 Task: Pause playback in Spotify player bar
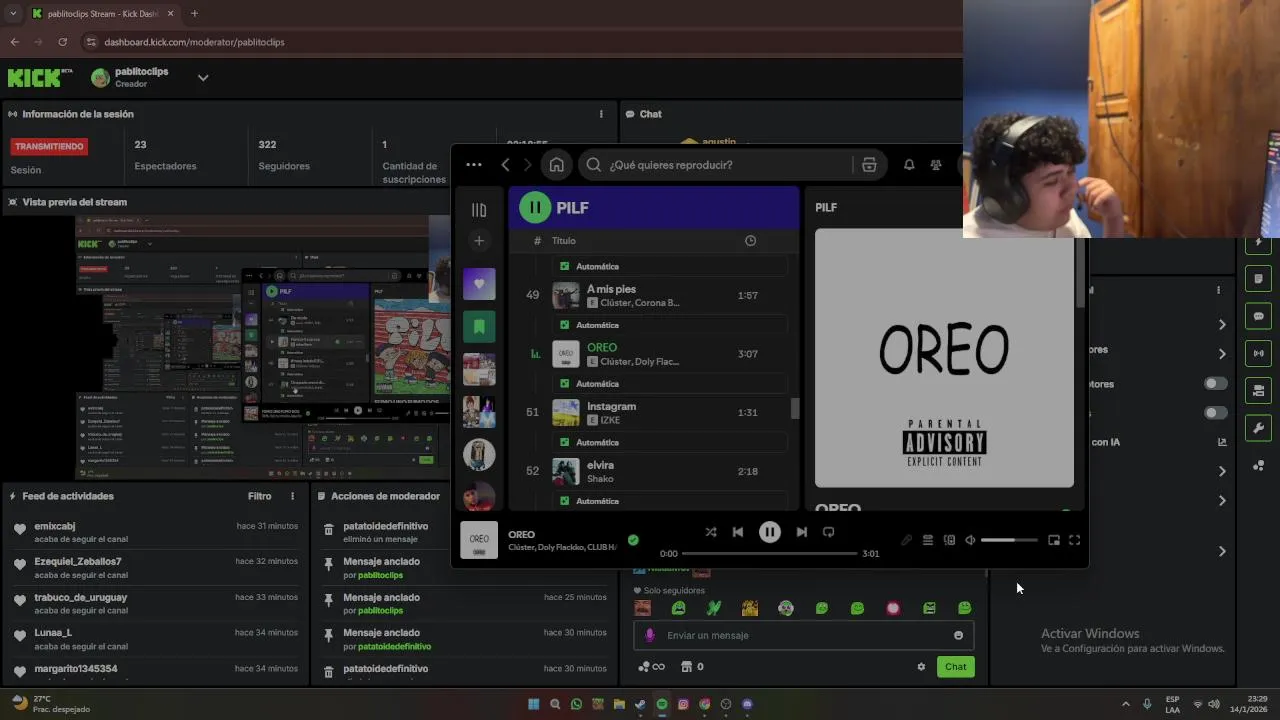(769, 532)
